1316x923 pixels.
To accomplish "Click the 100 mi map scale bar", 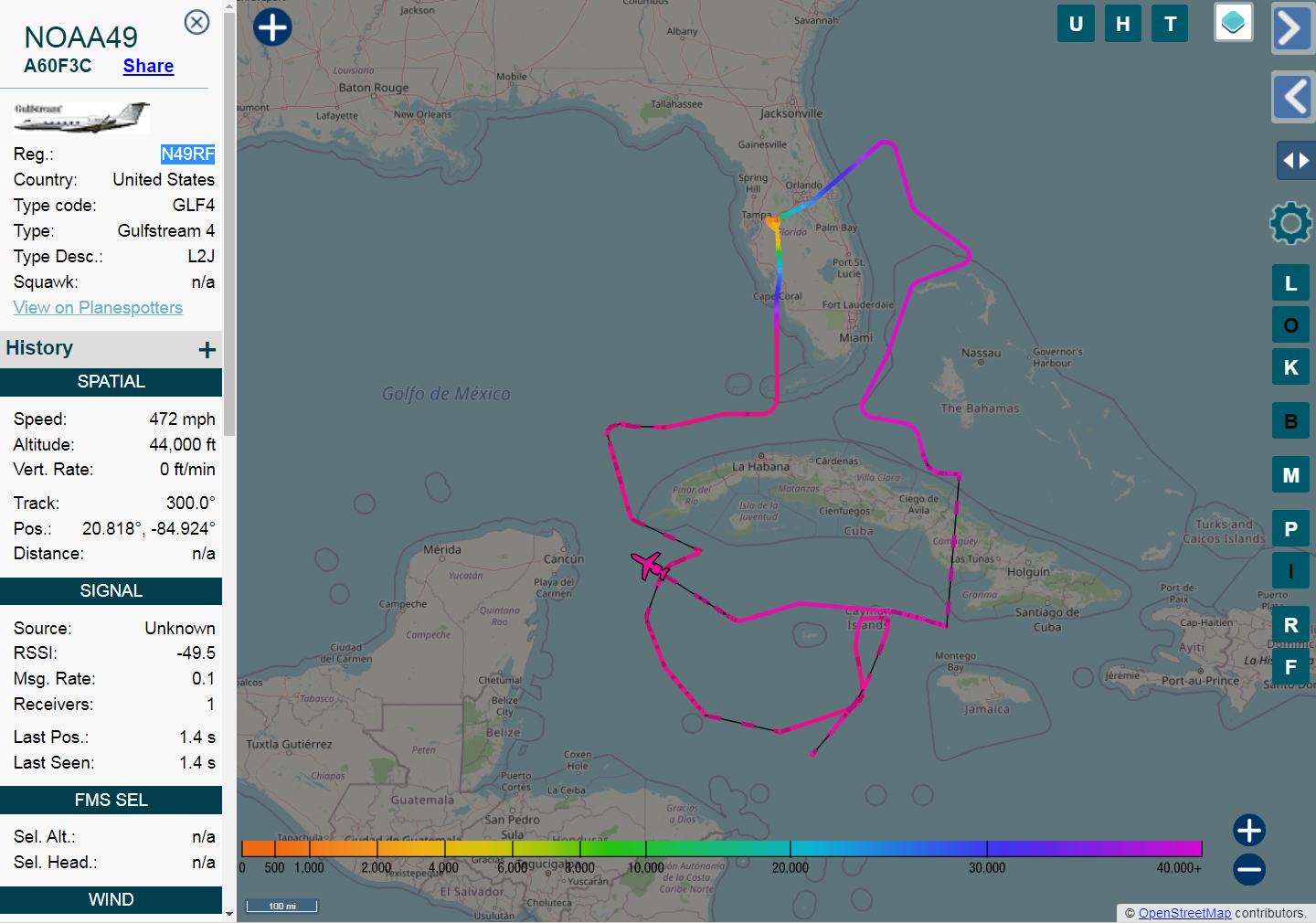I will [282, 906].
